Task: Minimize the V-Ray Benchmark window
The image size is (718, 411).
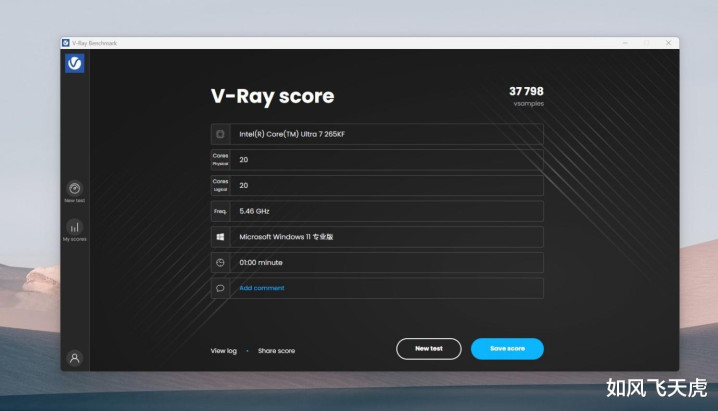Action: 625,43
